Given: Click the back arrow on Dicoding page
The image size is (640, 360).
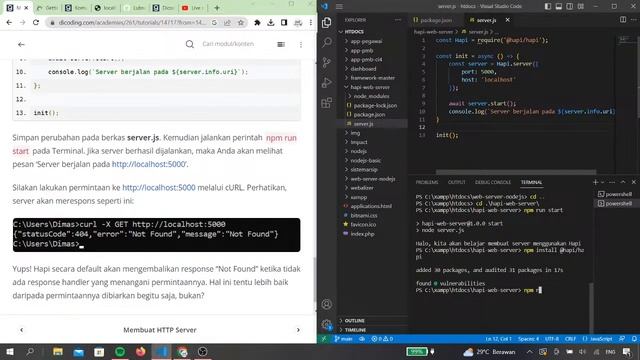Looking at the screenshot, I should pos(21,44).
